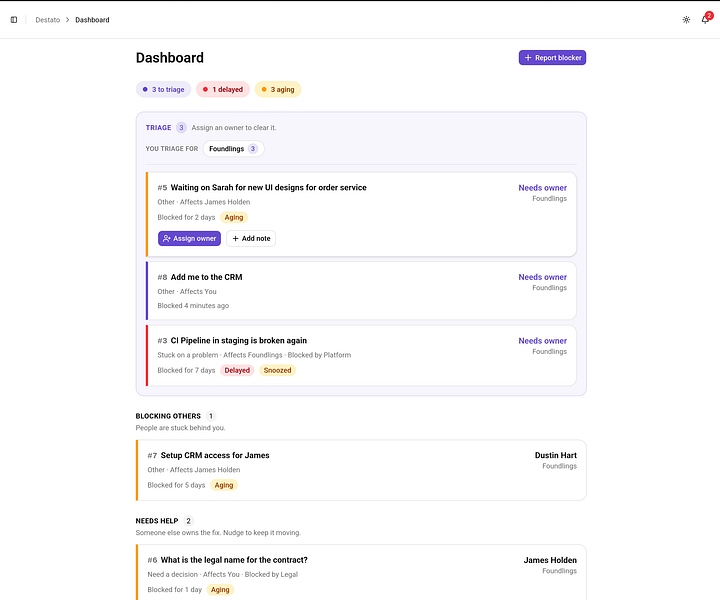This screenshot has width=720, height=600.
Task: Click the Snoozed tag on blocker #3
Action: tap(277, 370)
